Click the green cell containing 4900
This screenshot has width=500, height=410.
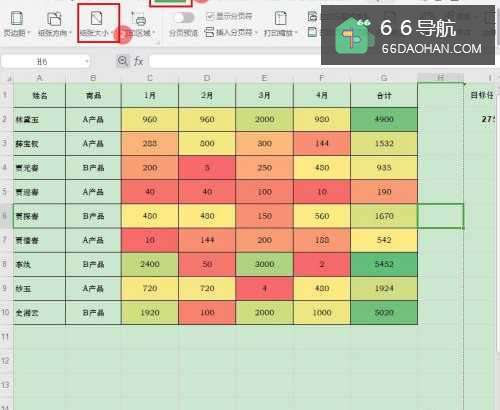[384, 119]
